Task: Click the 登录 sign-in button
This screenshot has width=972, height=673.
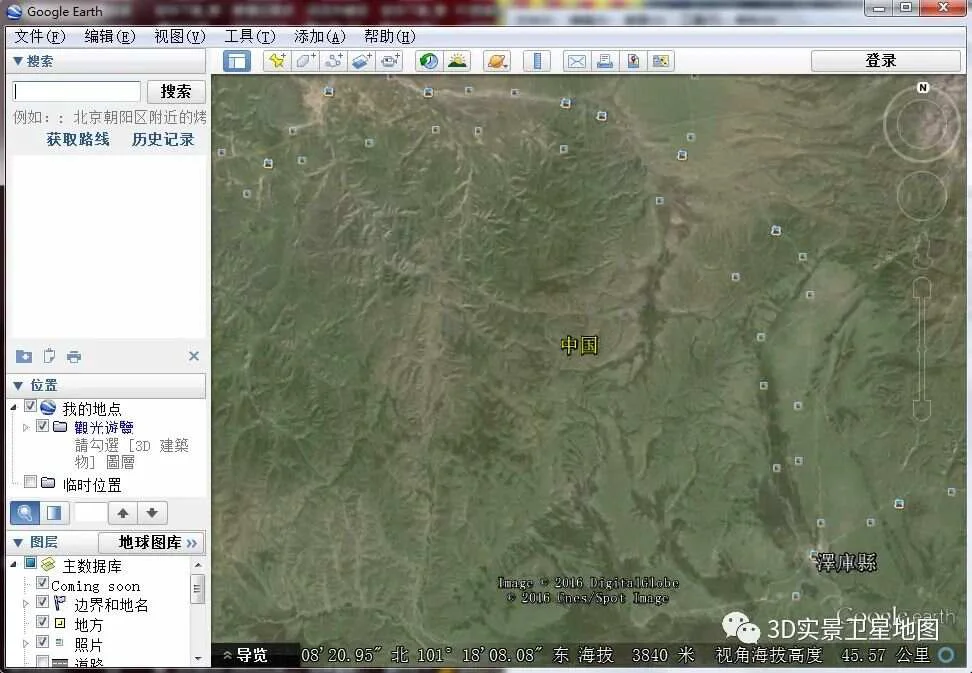Action: (x=886, y=61)
